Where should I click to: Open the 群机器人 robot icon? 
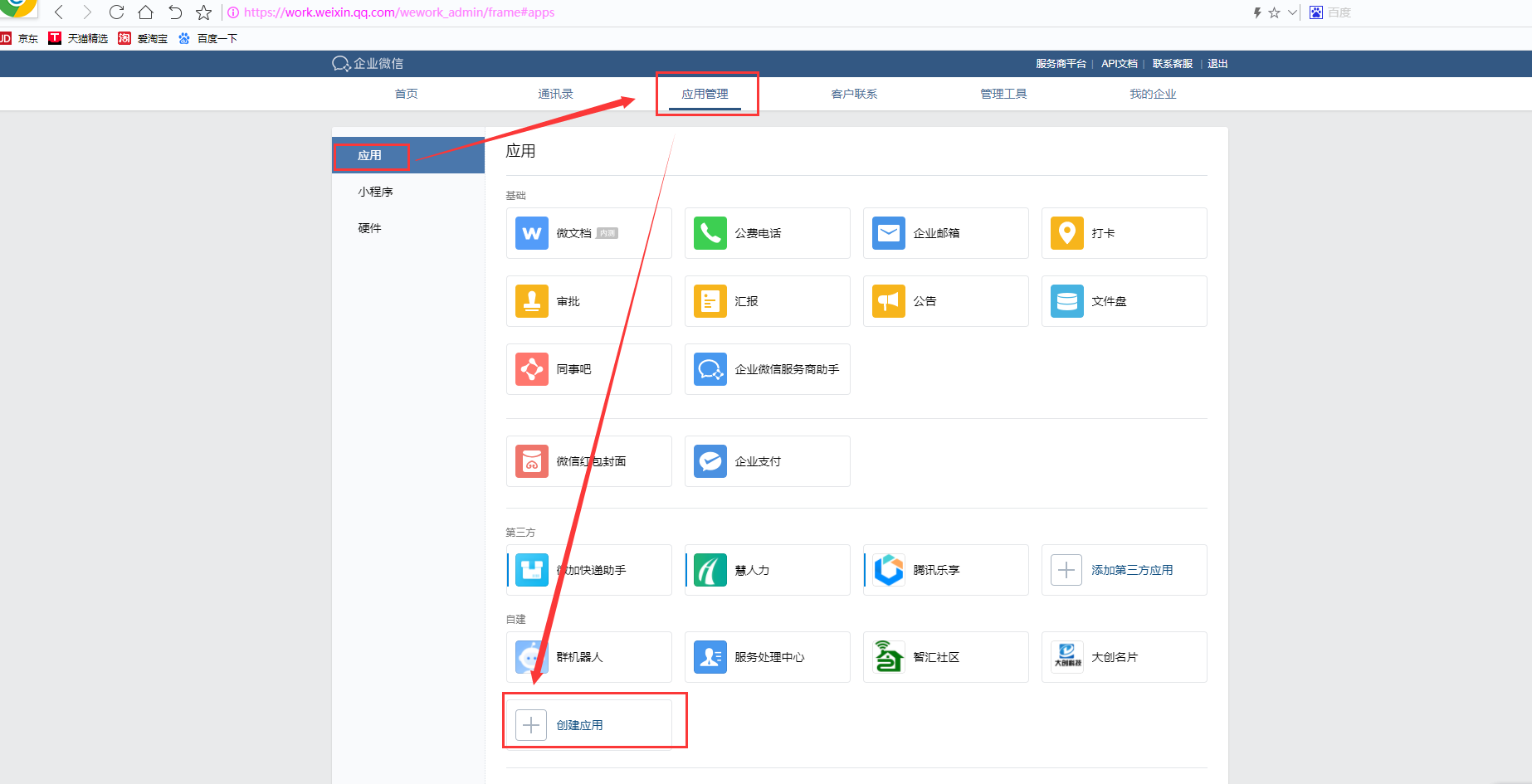click(532, 657)
